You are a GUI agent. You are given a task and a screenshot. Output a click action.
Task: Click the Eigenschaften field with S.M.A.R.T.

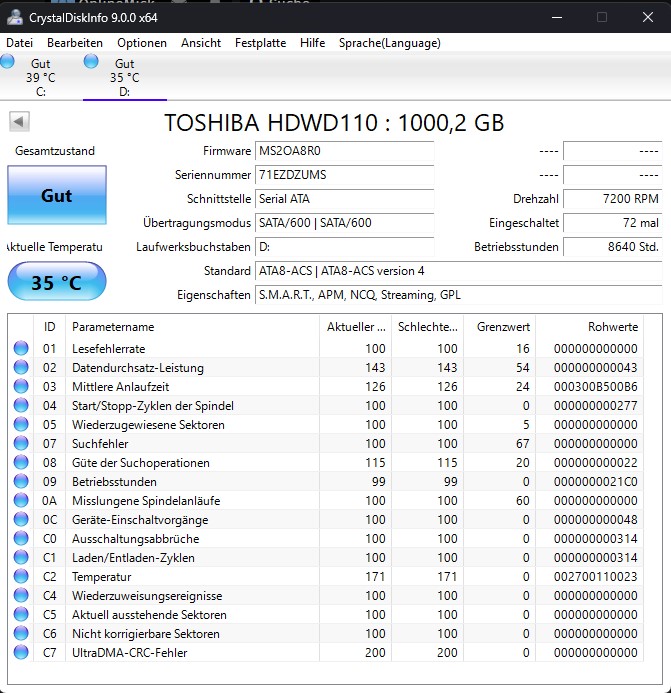[458, 295]
